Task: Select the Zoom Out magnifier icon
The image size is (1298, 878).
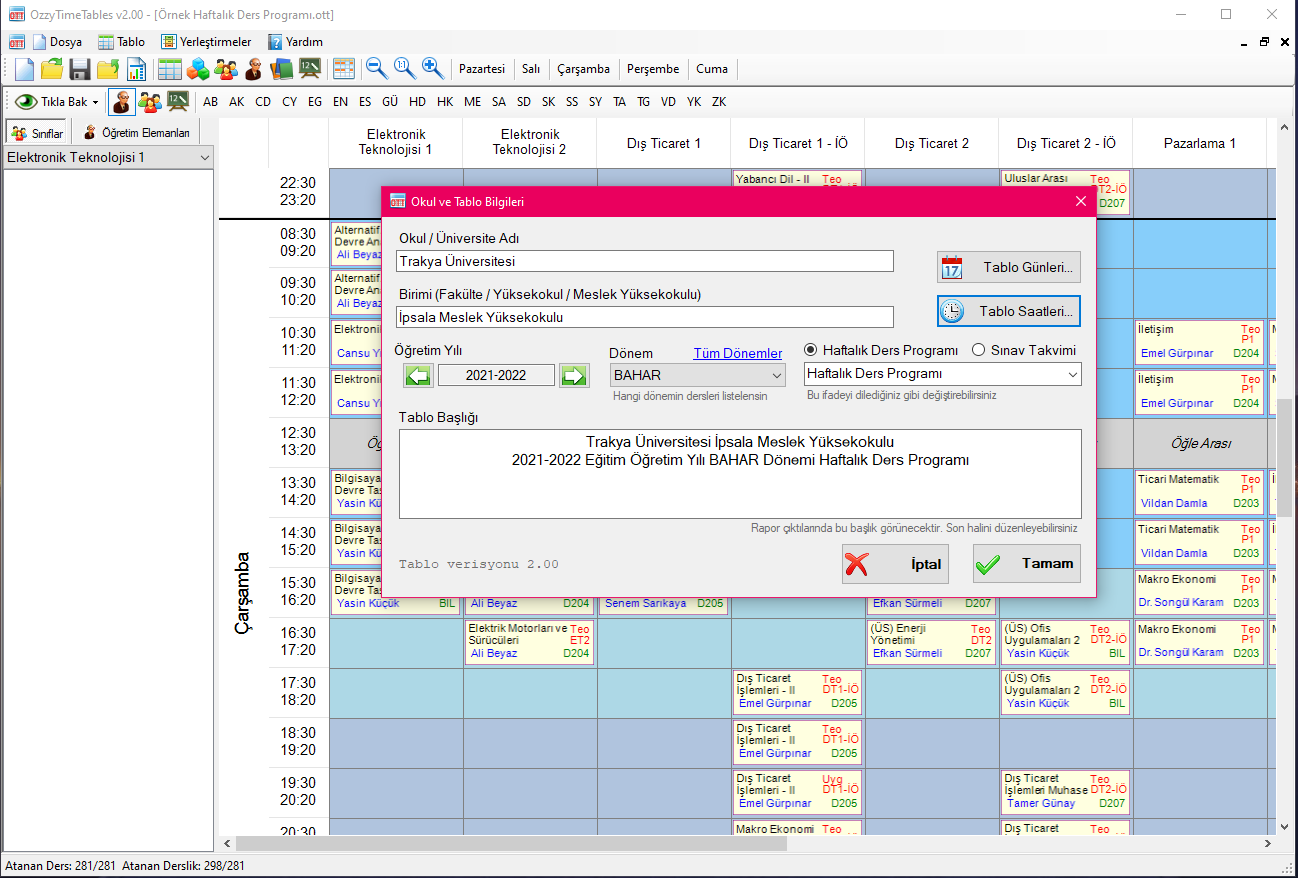Action: (375, 68)
